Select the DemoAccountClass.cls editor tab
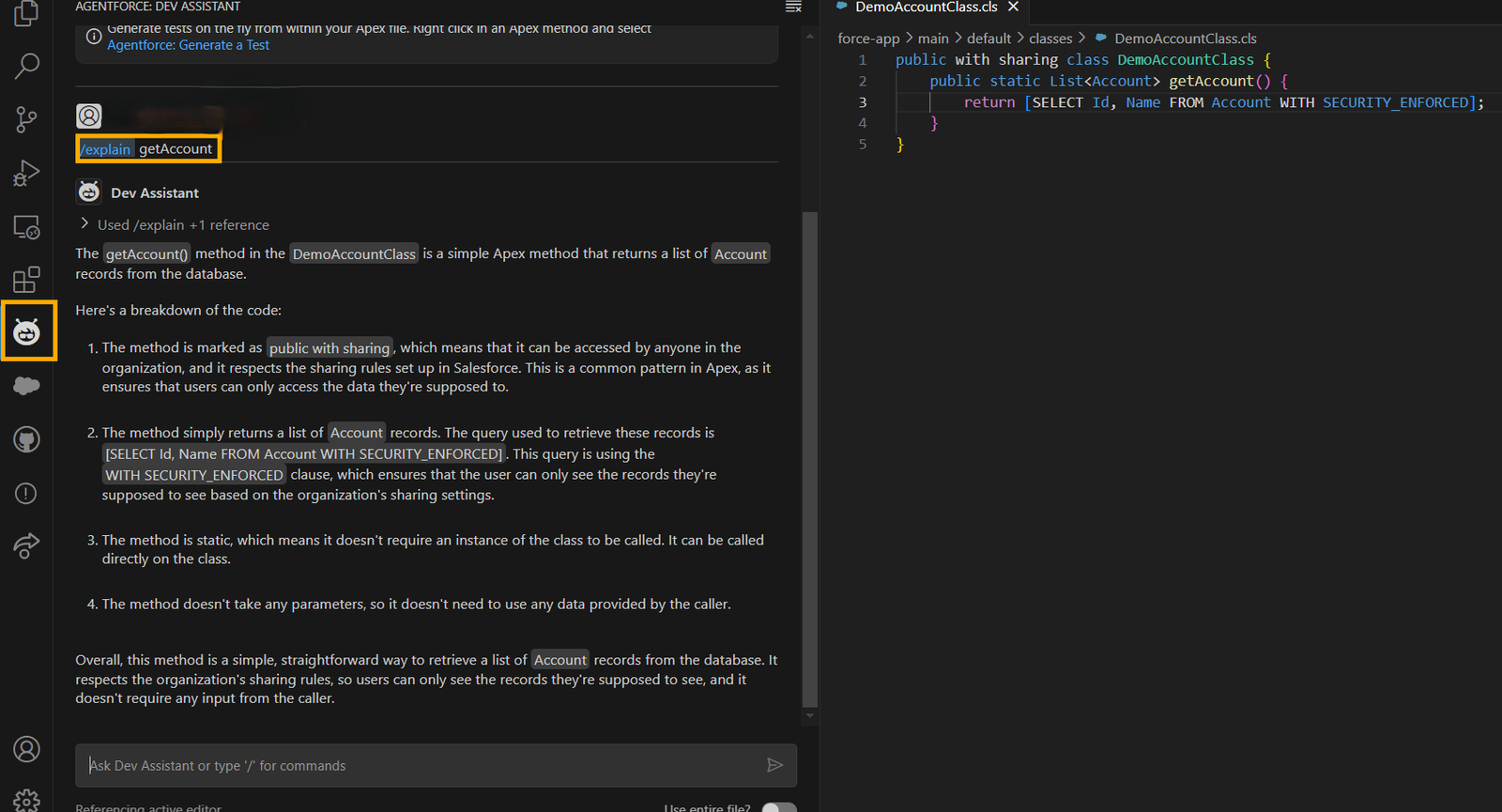 click(926, 7)
